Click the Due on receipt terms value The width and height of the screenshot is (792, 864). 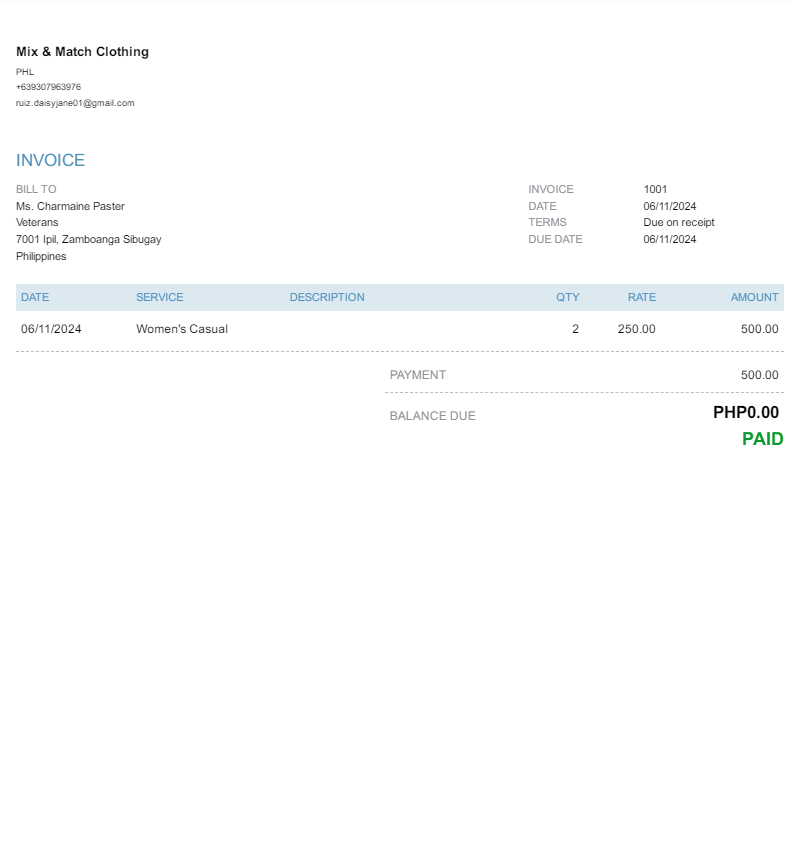coord(678,222)
